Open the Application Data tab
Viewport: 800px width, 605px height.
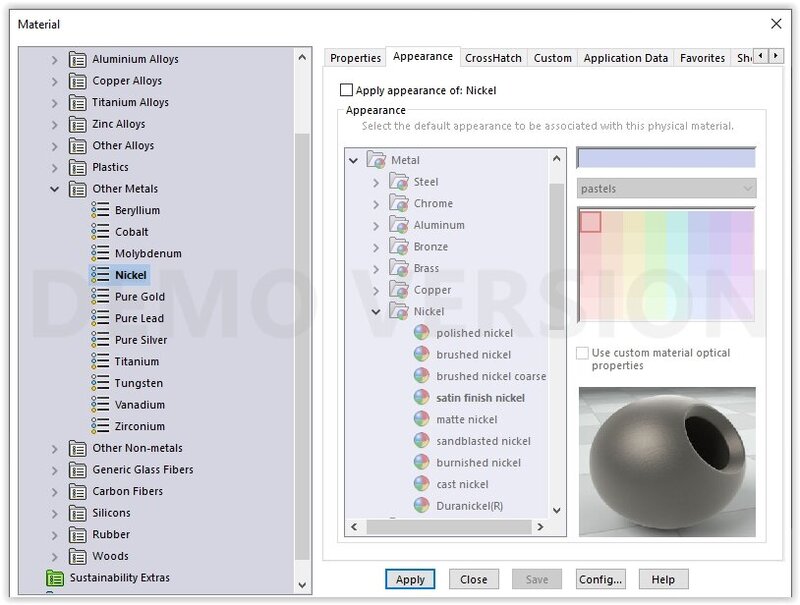626,58
